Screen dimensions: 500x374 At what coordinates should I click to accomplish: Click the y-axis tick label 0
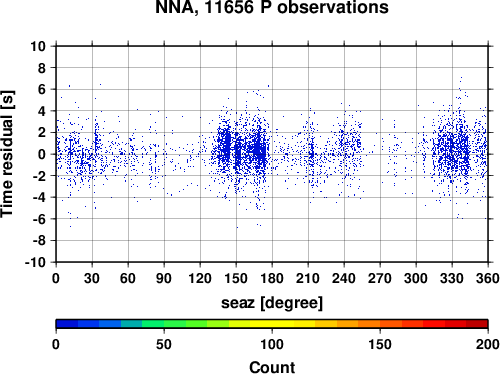coord(42,154)
